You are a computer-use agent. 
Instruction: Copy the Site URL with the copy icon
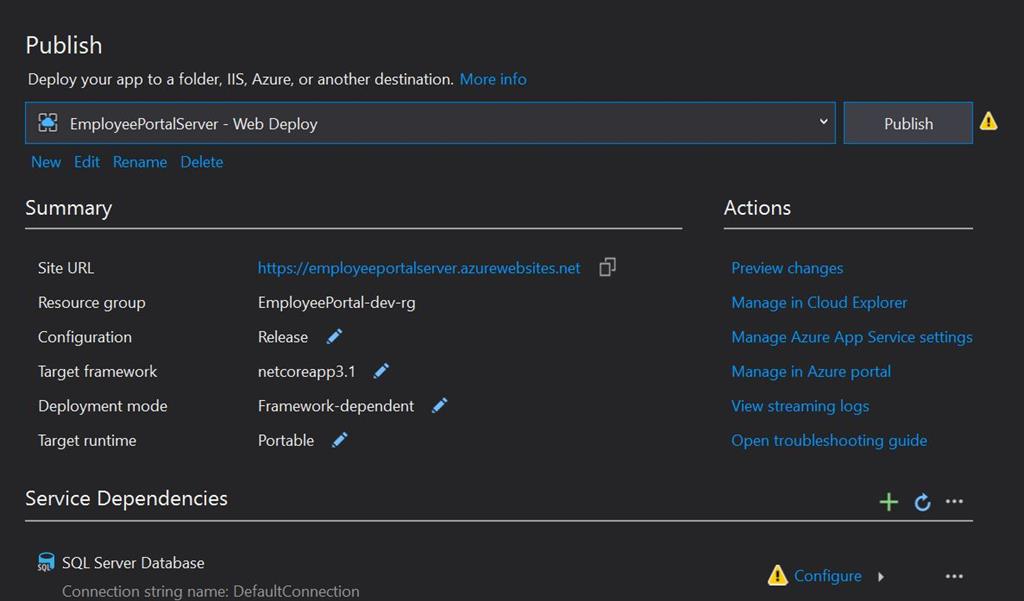pos(607,267)
